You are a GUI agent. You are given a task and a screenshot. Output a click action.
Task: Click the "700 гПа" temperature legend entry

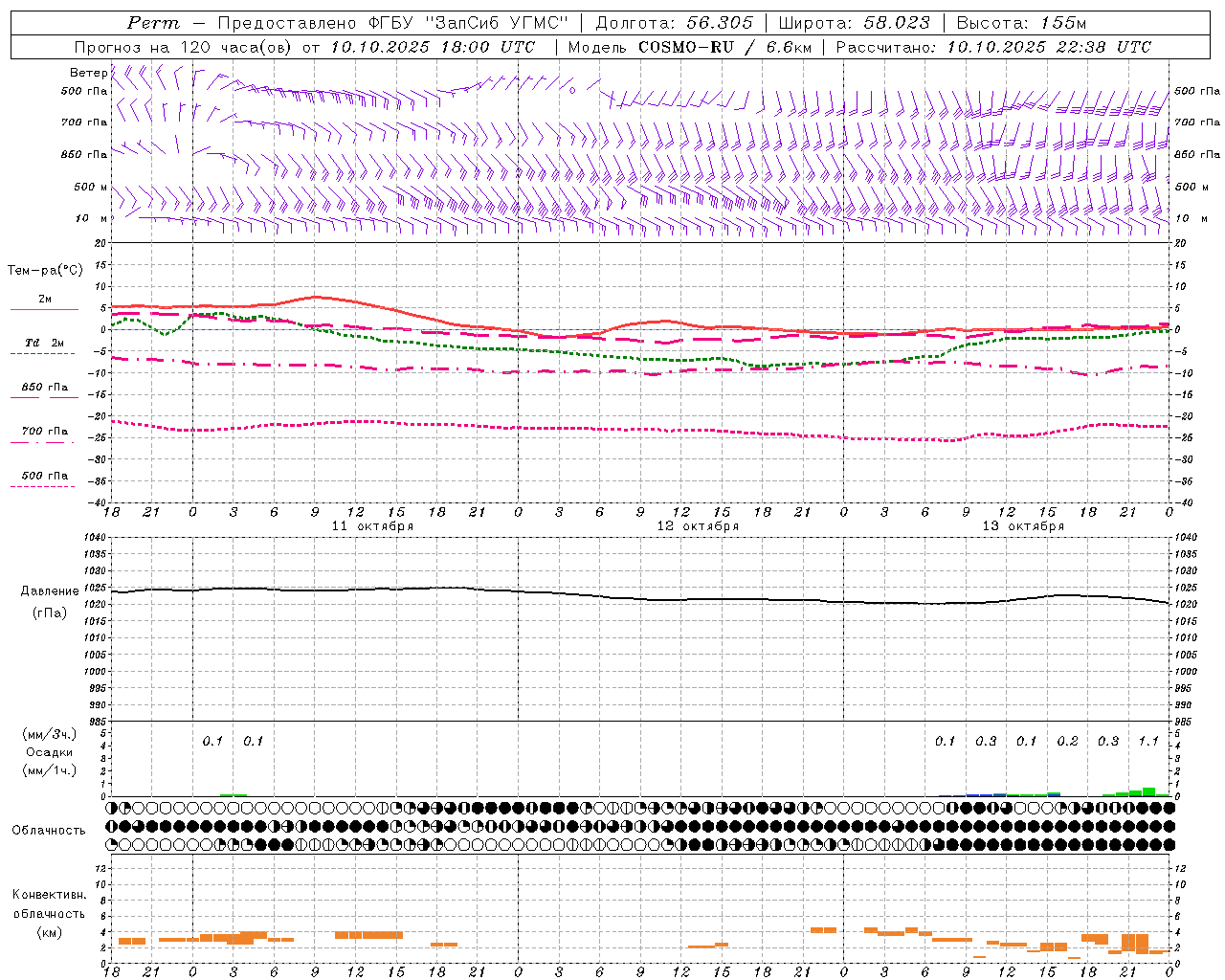click(44, 432)
